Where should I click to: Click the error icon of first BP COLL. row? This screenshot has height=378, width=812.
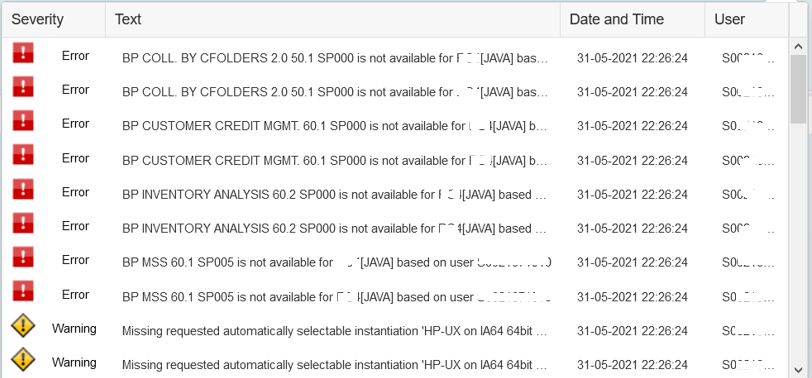click(23, 53)
